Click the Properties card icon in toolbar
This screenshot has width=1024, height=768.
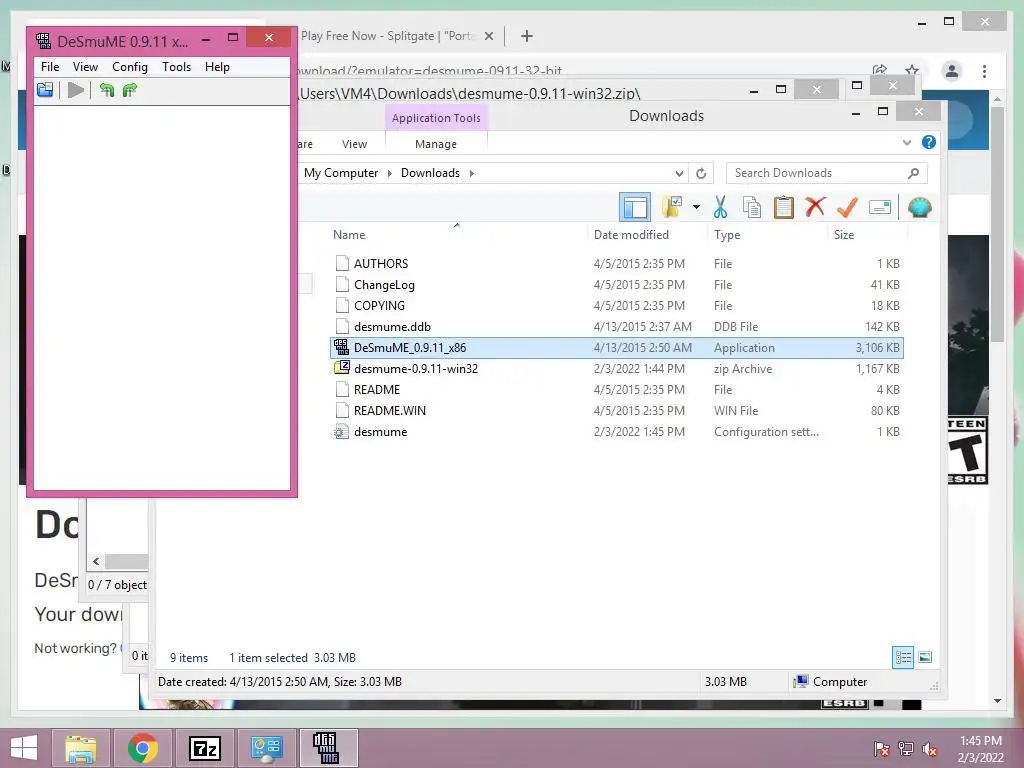point(880,208)
